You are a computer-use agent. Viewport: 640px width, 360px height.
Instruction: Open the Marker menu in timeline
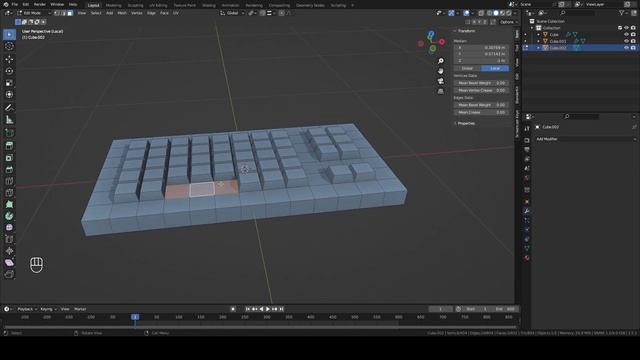click(80, 309)
